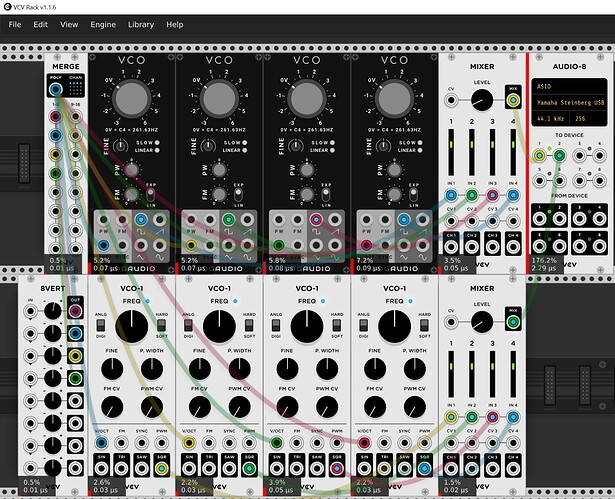Click the topmost pink input jack on MERGE

coord(56,117)
